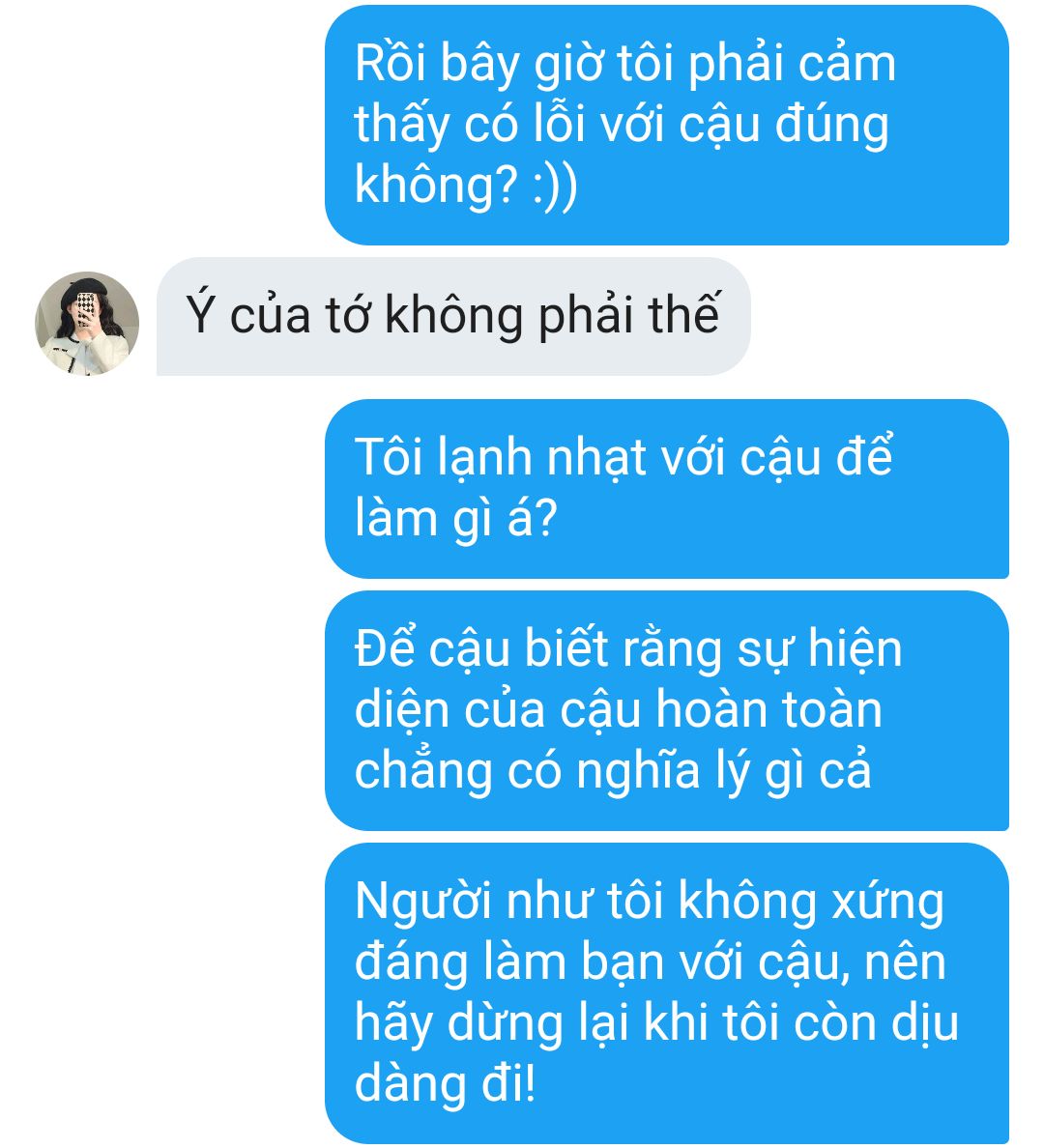Image resolution: width=1044 pixels, height=1148 pixels.
Task: Click the ":))" emoticon in the first message
Action: click(x=555, y=186)
